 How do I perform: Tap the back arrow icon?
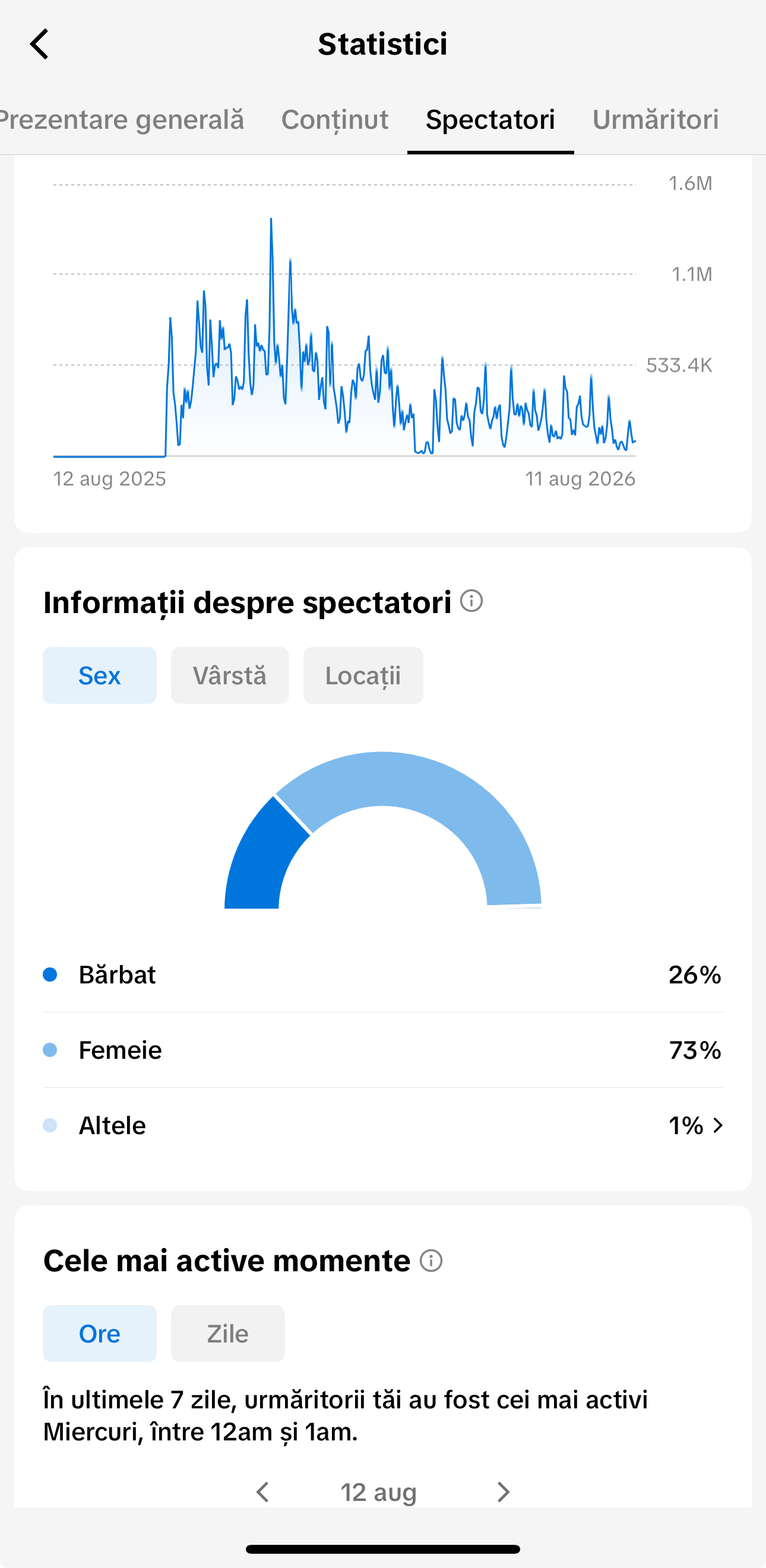[39, 45]
